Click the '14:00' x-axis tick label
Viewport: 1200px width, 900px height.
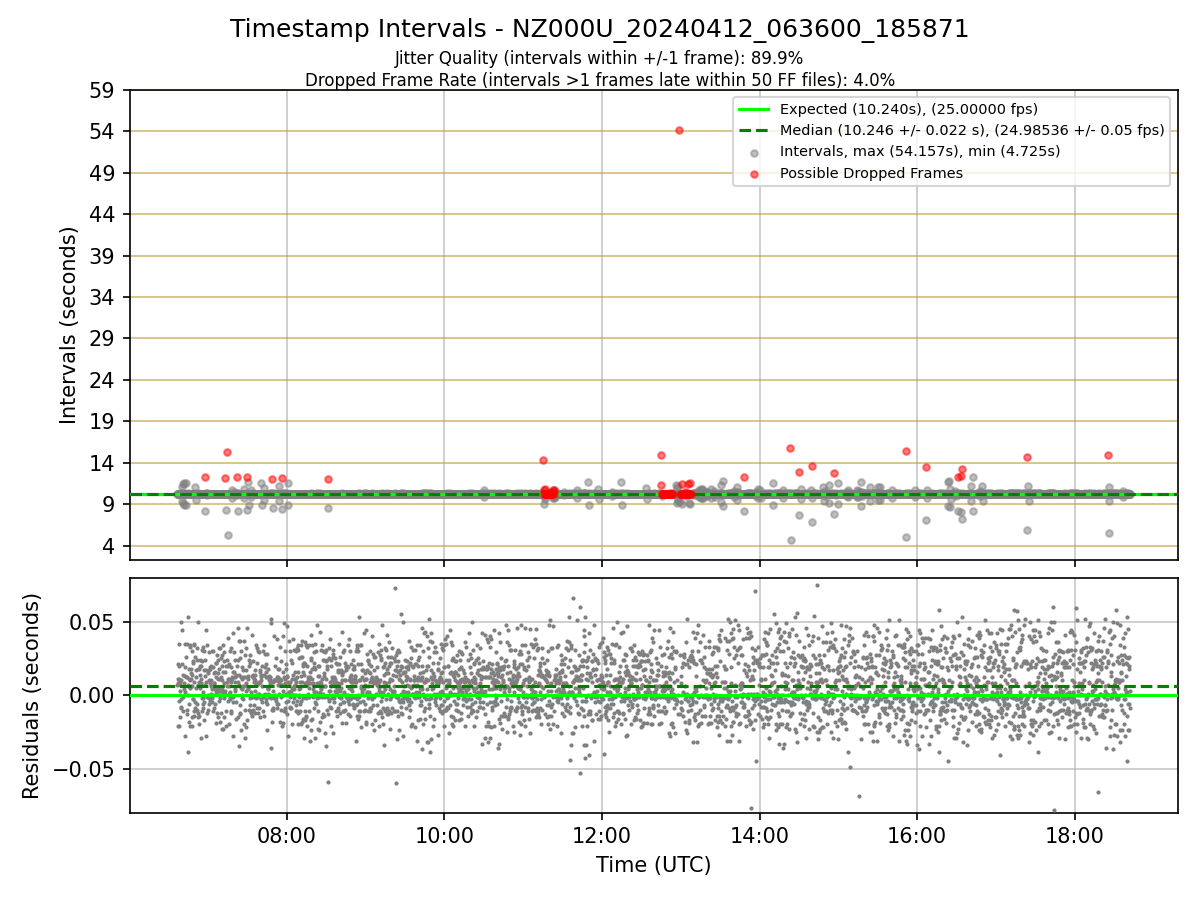tap(760, 834)
